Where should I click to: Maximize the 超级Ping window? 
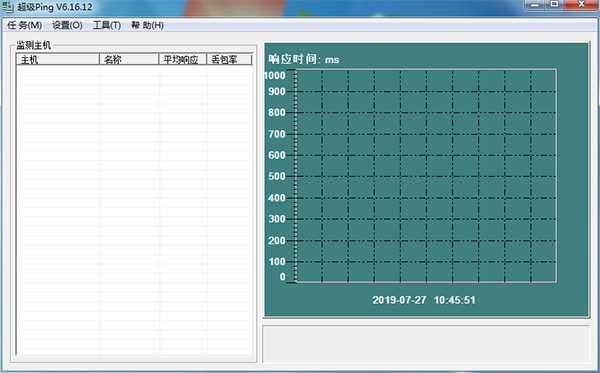(554, 5)
